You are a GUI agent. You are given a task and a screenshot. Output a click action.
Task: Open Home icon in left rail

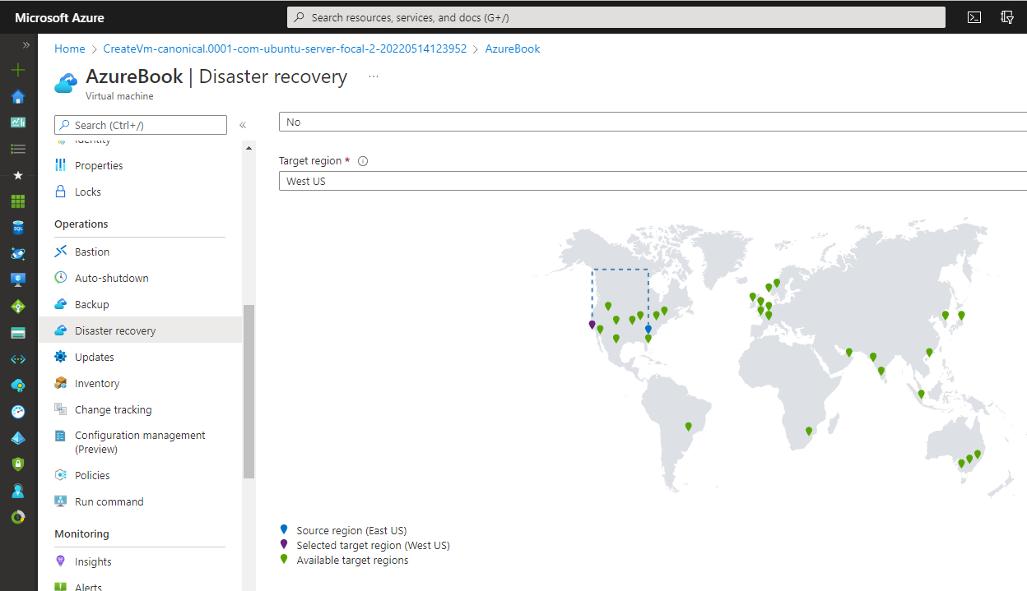click(x=18, y=97)
